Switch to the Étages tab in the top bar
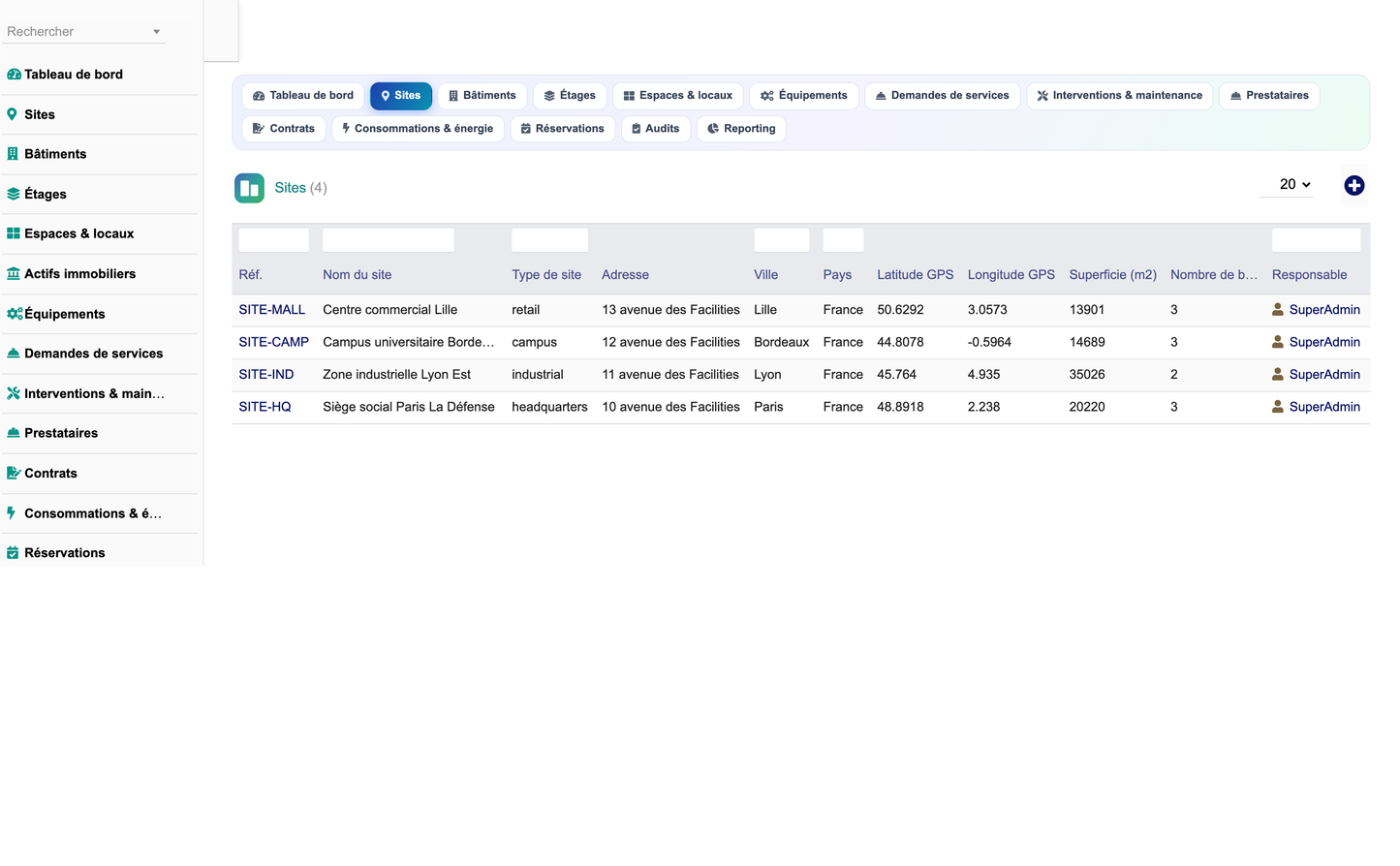1400x866 pixels. (x=570, y=96)
